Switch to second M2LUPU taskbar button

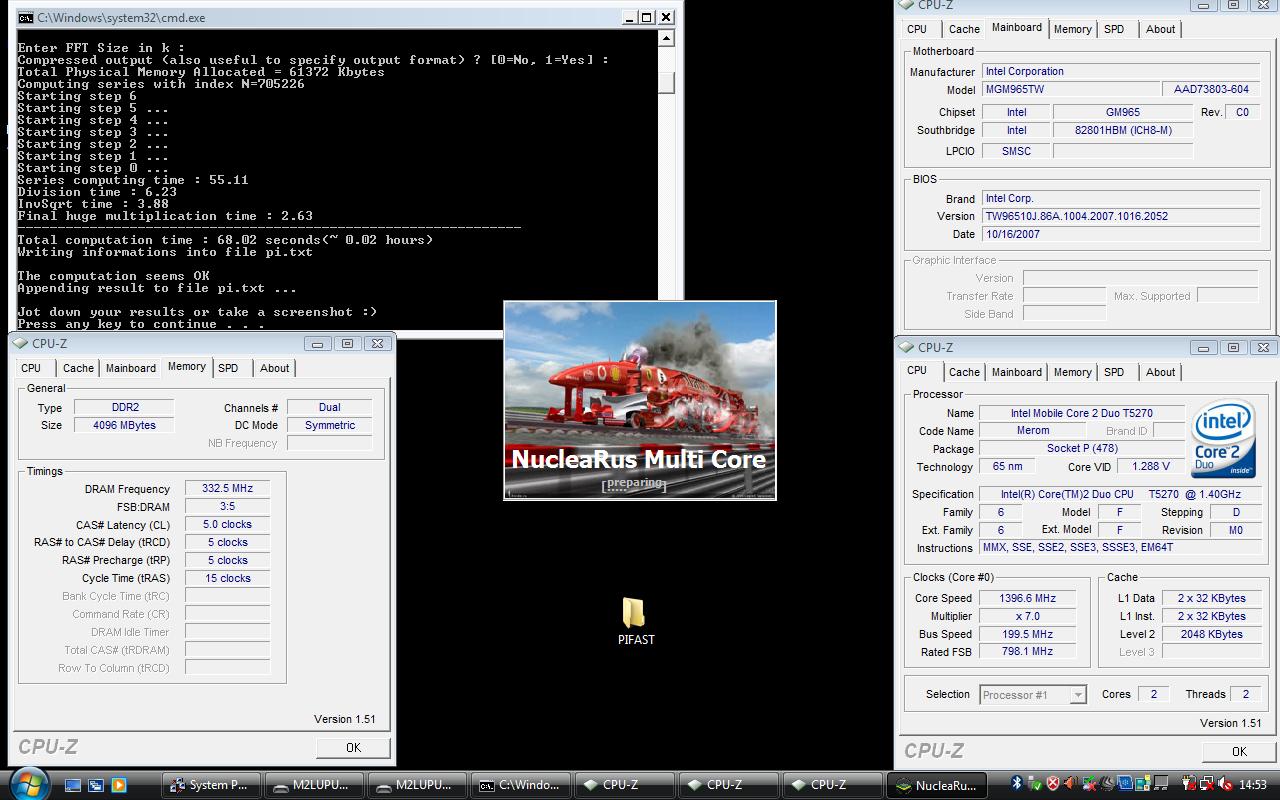(x=419, y=785)
